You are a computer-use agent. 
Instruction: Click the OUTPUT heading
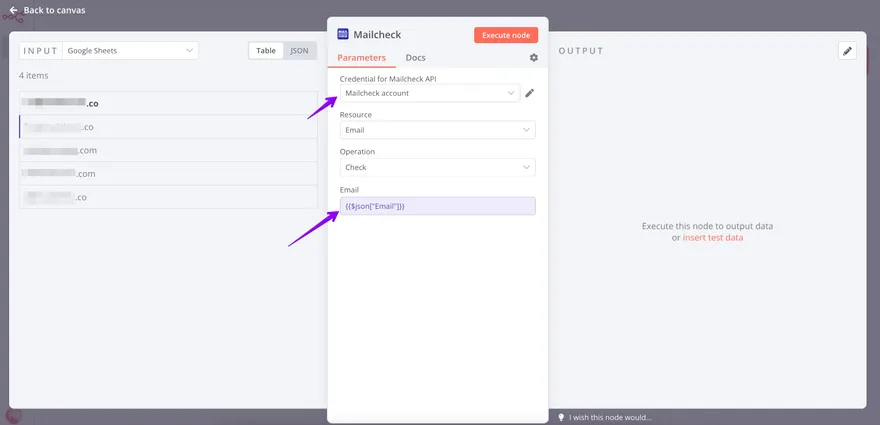[581, 51]
